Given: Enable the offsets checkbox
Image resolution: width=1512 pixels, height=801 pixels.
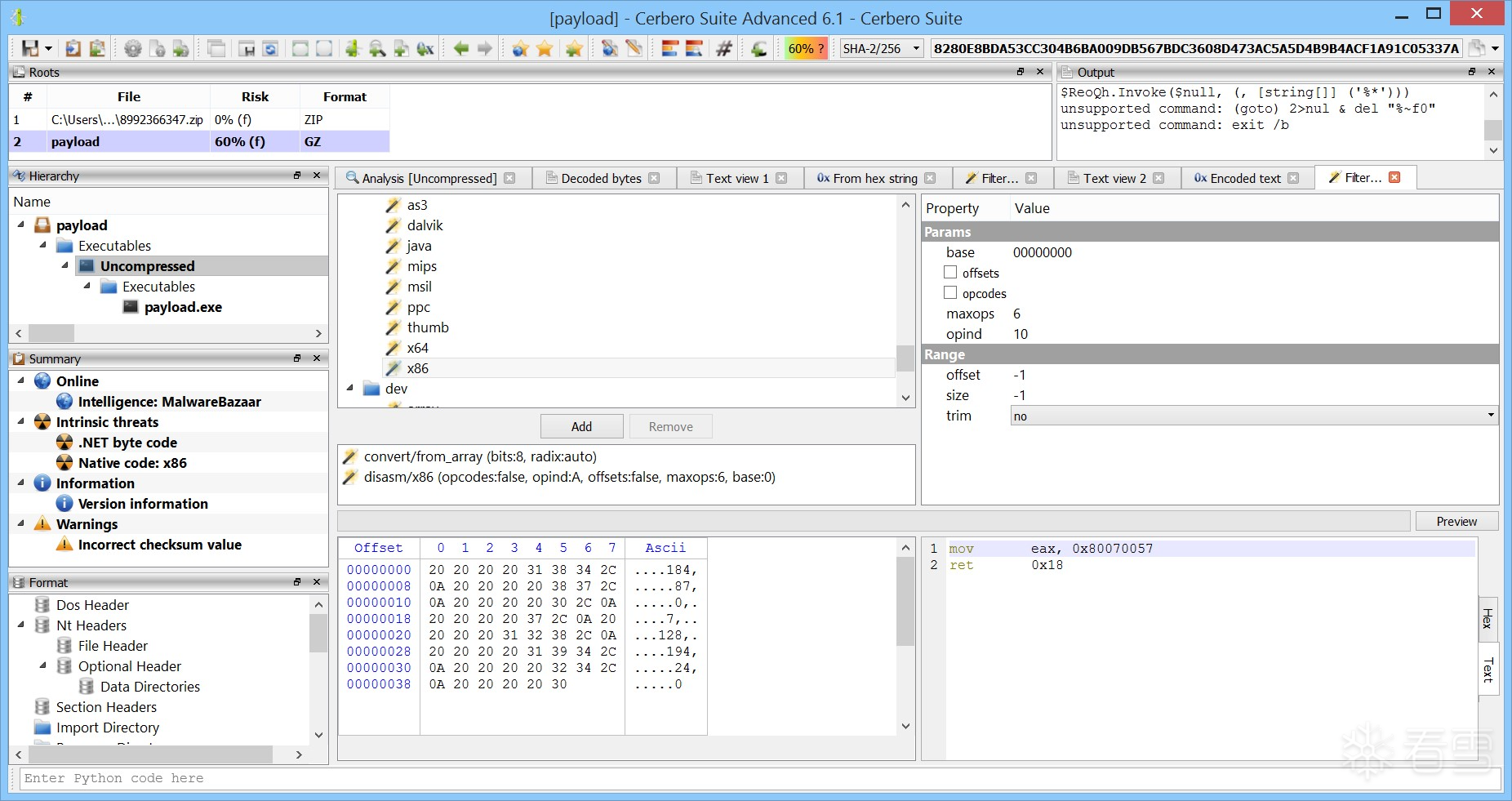Looking at the screenshot, I should point(950,273).
